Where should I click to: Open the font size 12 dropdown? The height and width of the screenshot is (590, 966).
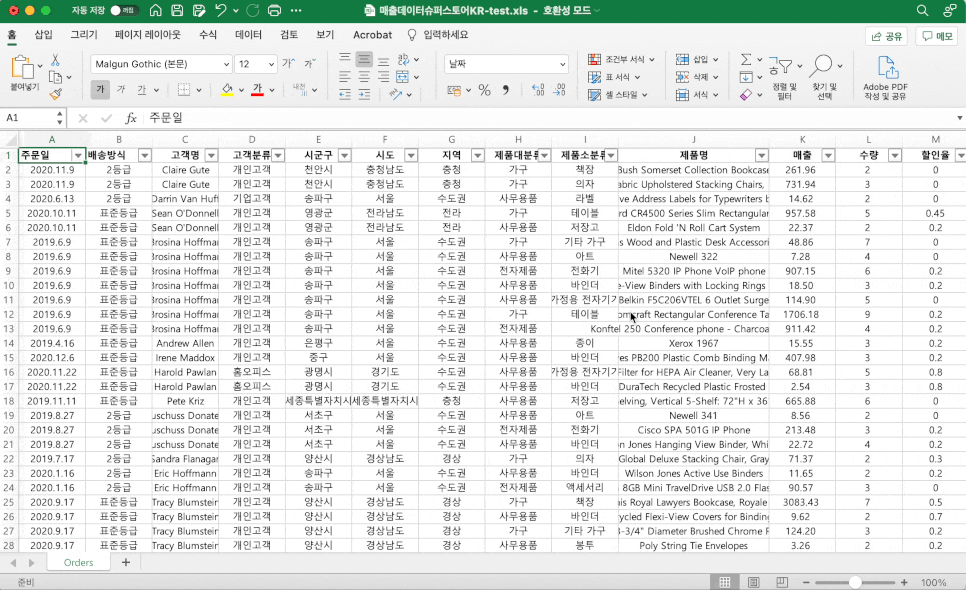tap(271, 64)
